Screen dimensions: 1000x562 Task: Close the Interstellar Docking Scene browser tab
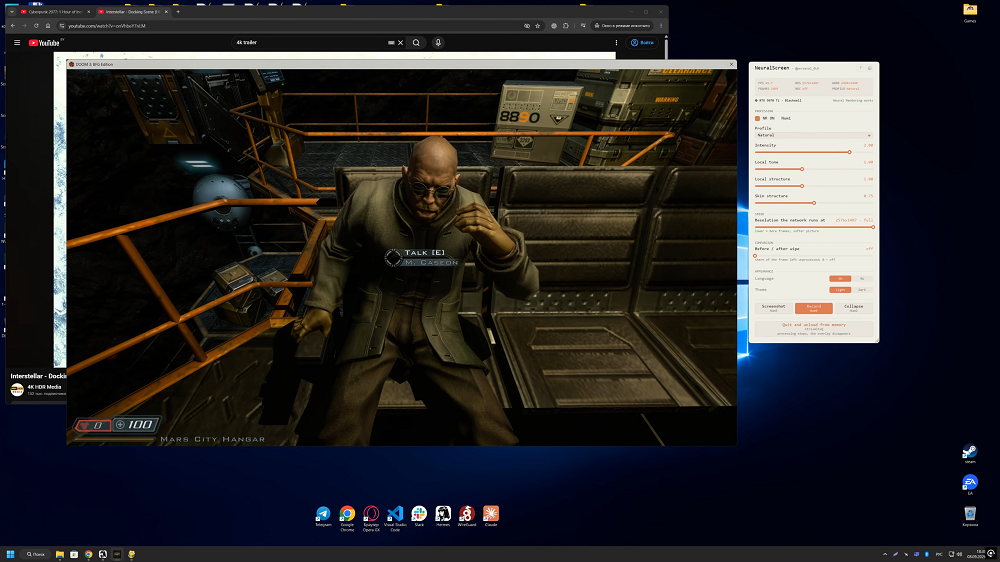click(166, 11)
